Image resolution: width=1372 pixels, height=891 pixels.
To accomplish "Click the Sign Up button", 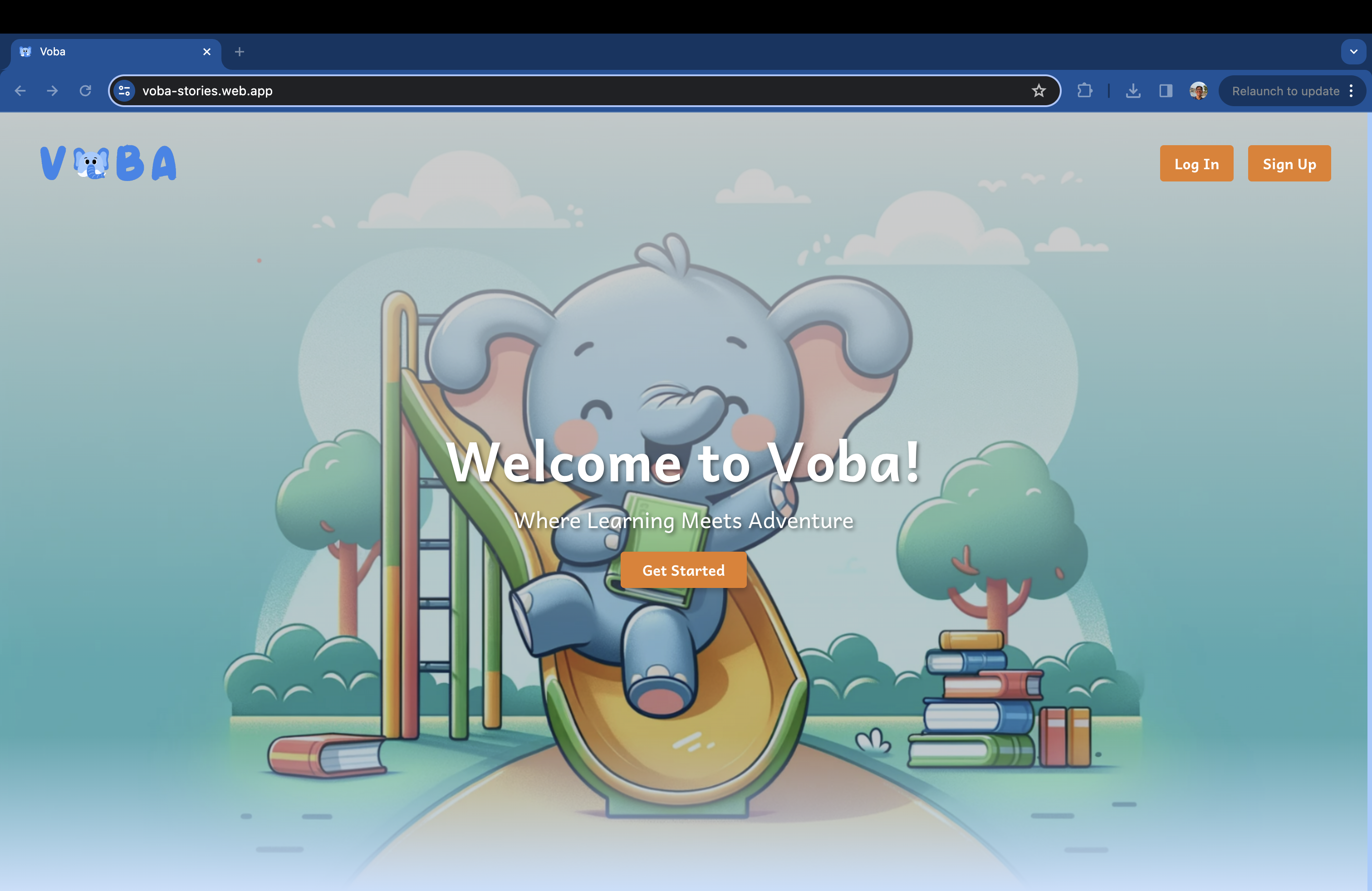I will (1289, 164).
